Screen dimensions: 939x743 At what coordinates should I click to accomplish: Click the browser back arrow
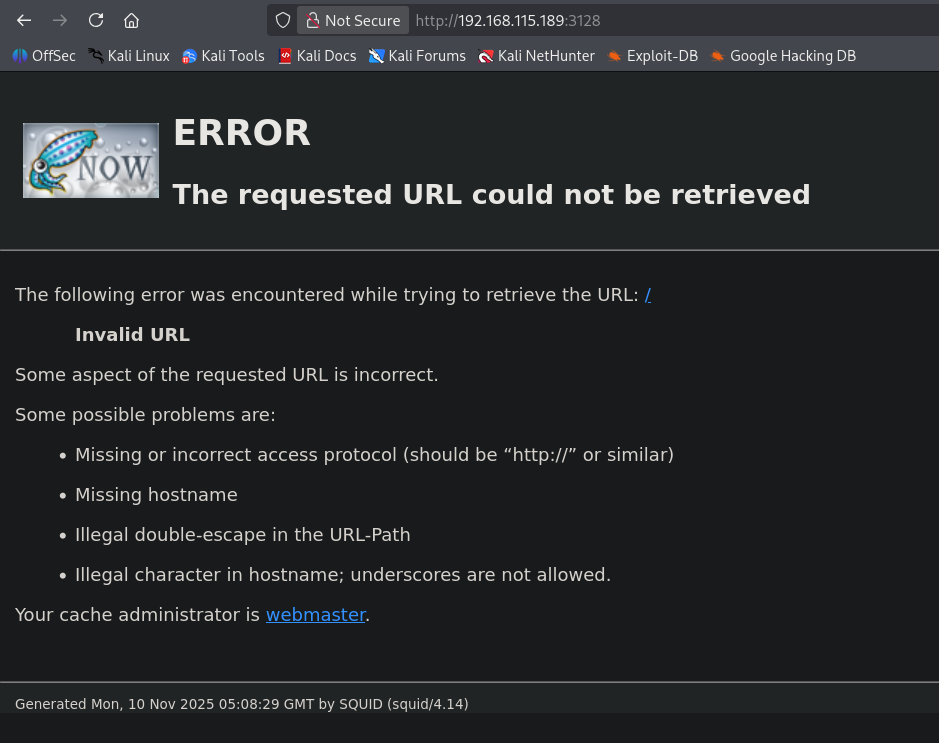click(24, 20)
